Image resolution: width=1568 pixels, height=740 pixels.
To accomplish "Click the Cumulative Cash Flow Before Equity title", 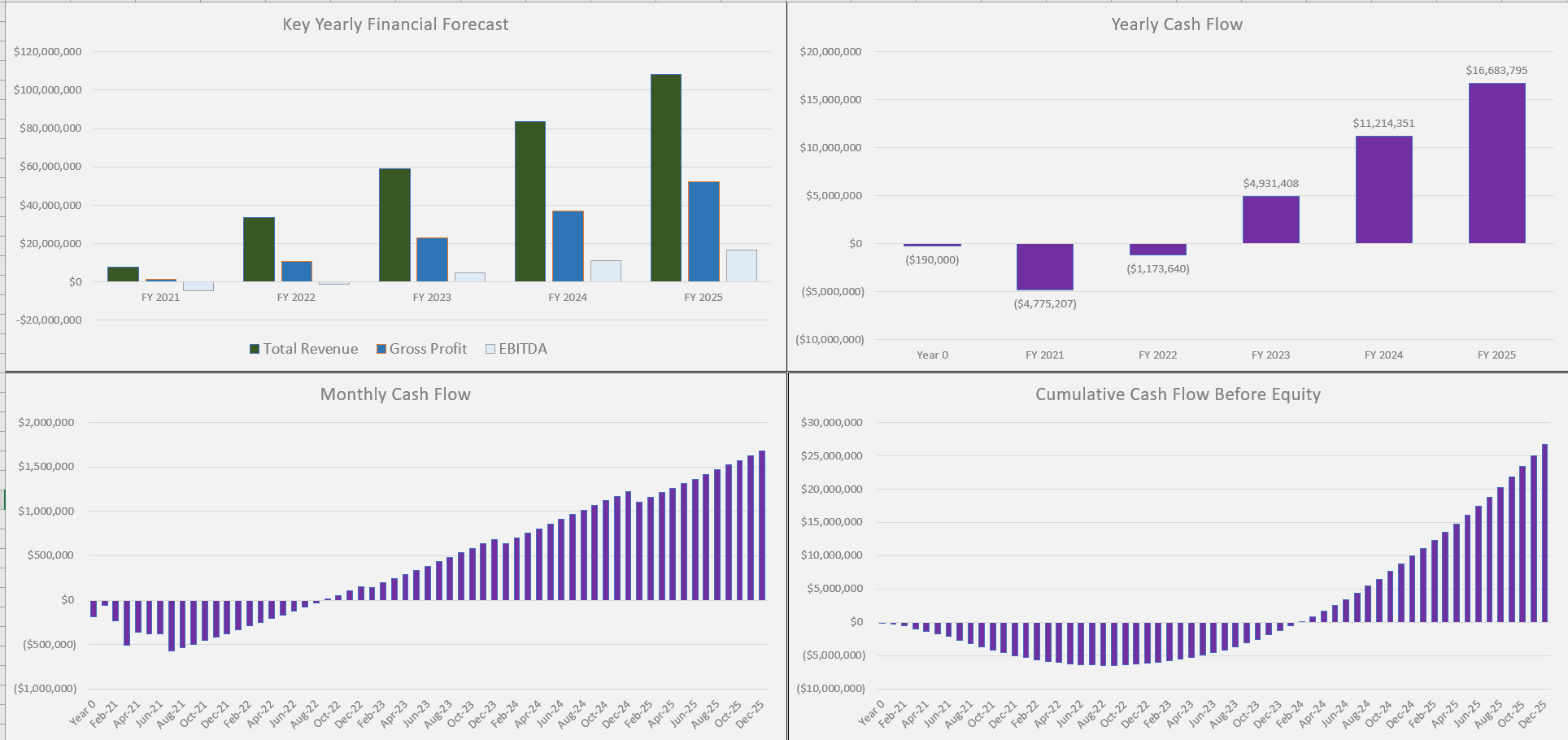I will click(x=1177, y=394).
